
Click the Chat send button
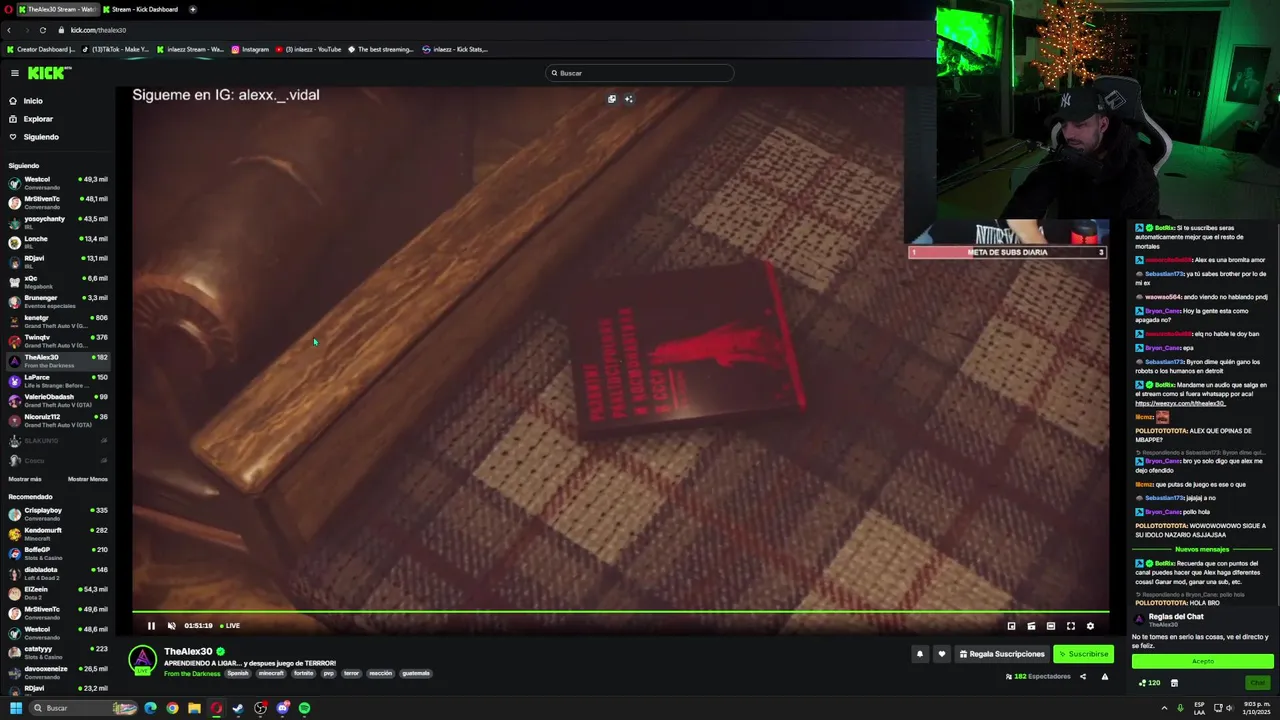[x=1258, y=683]
